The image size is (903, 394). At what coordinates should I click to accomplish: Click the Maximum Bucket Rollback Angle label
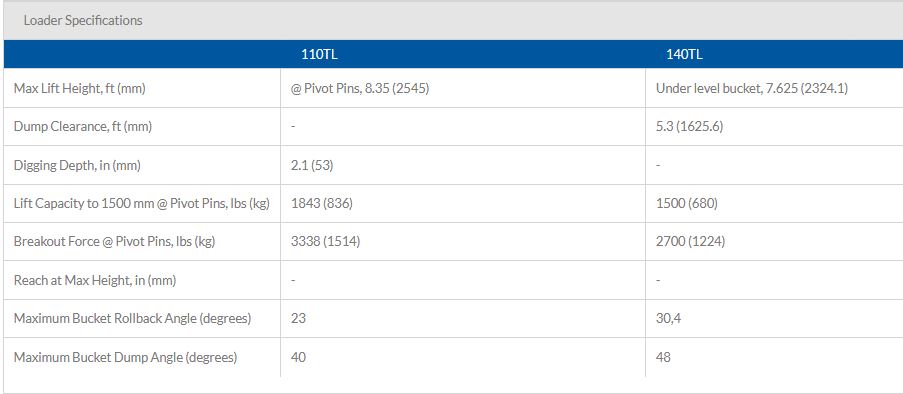click(132, 319)
